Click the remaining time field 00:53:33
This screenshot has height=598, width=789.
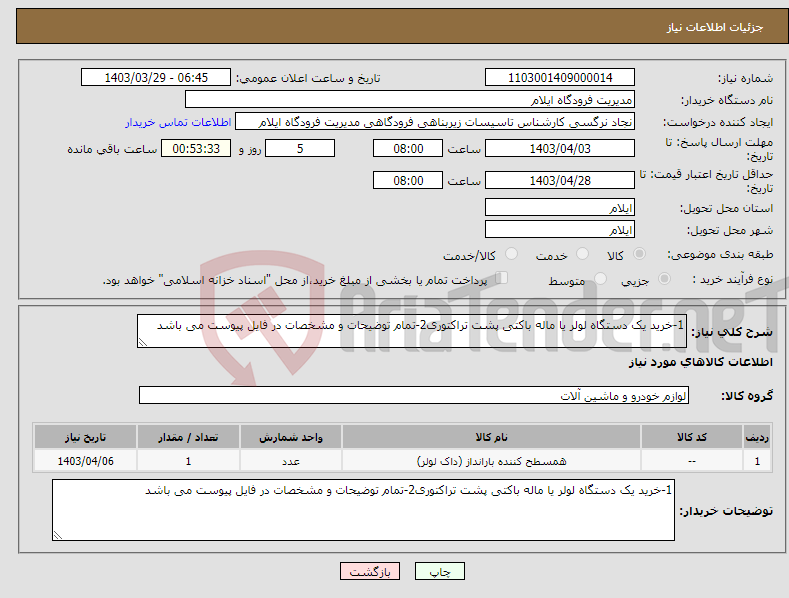point(196,148)
